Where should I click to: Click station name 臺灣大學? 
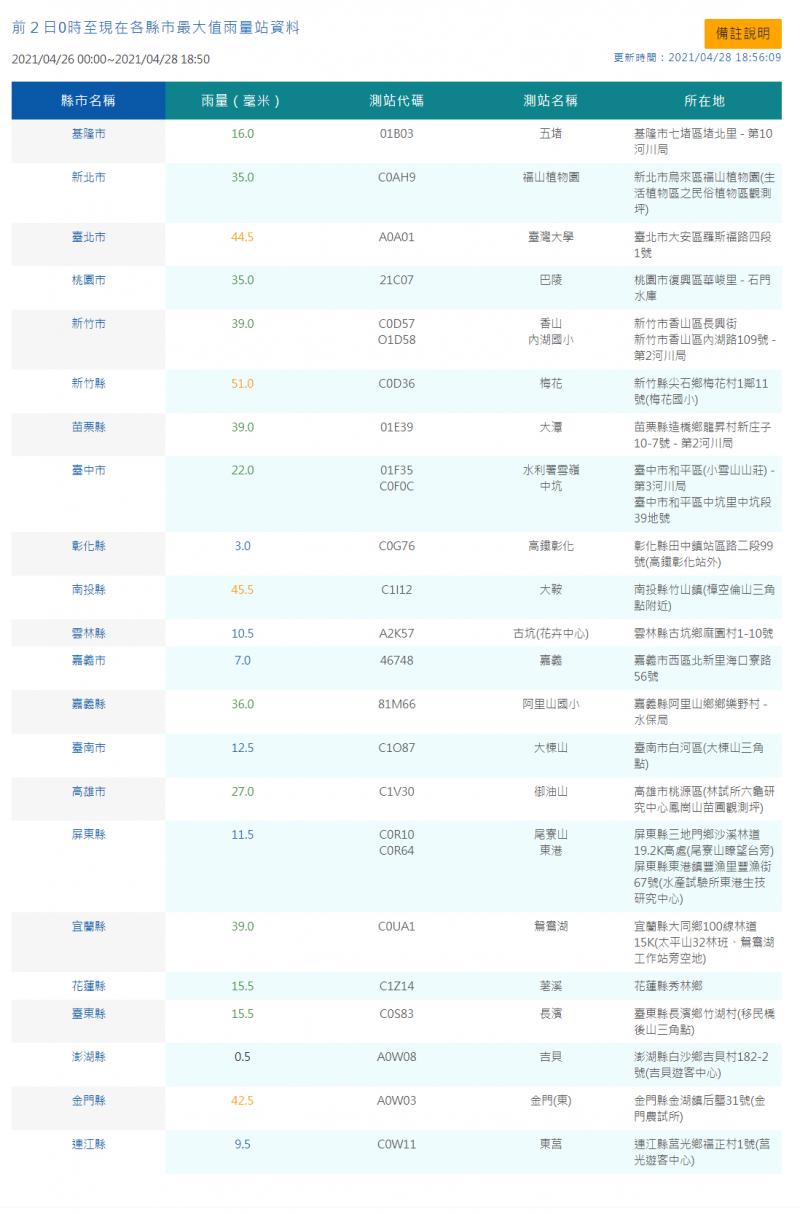(551, 237)
